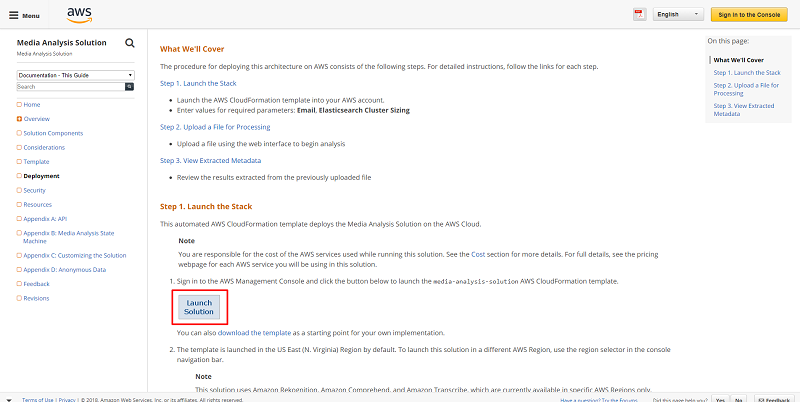Click the What We'll Cover heading

click(x=192, y=49)
